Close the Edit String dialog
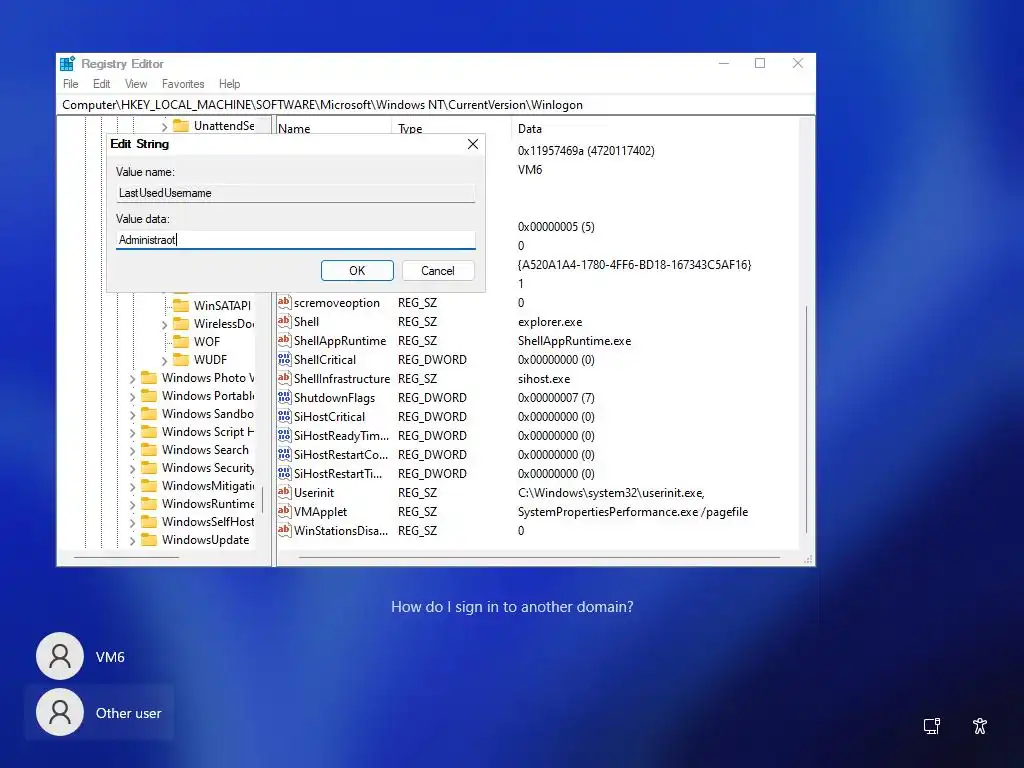1024x768 pixels. pyautogui.click(x=473, y=144)
